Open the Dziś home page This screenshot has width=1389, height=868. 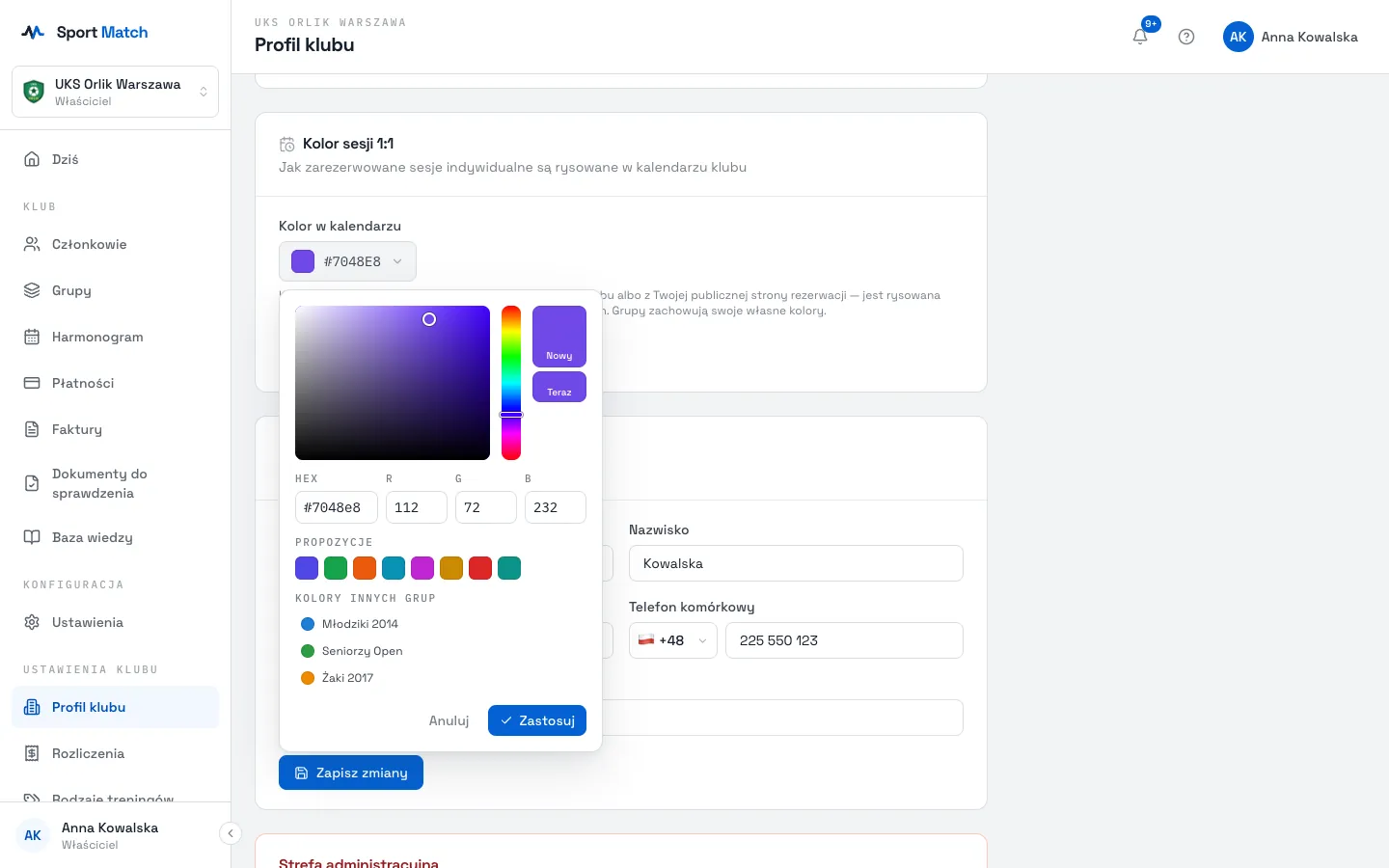click(116, 159)
